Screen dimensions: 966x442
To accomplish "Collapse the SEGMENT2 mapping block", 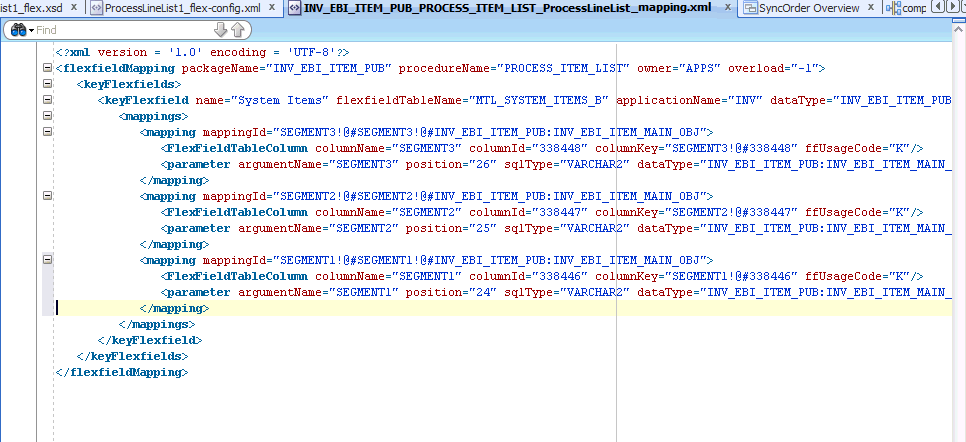I will pyautogui.click(x=47, y=196).
